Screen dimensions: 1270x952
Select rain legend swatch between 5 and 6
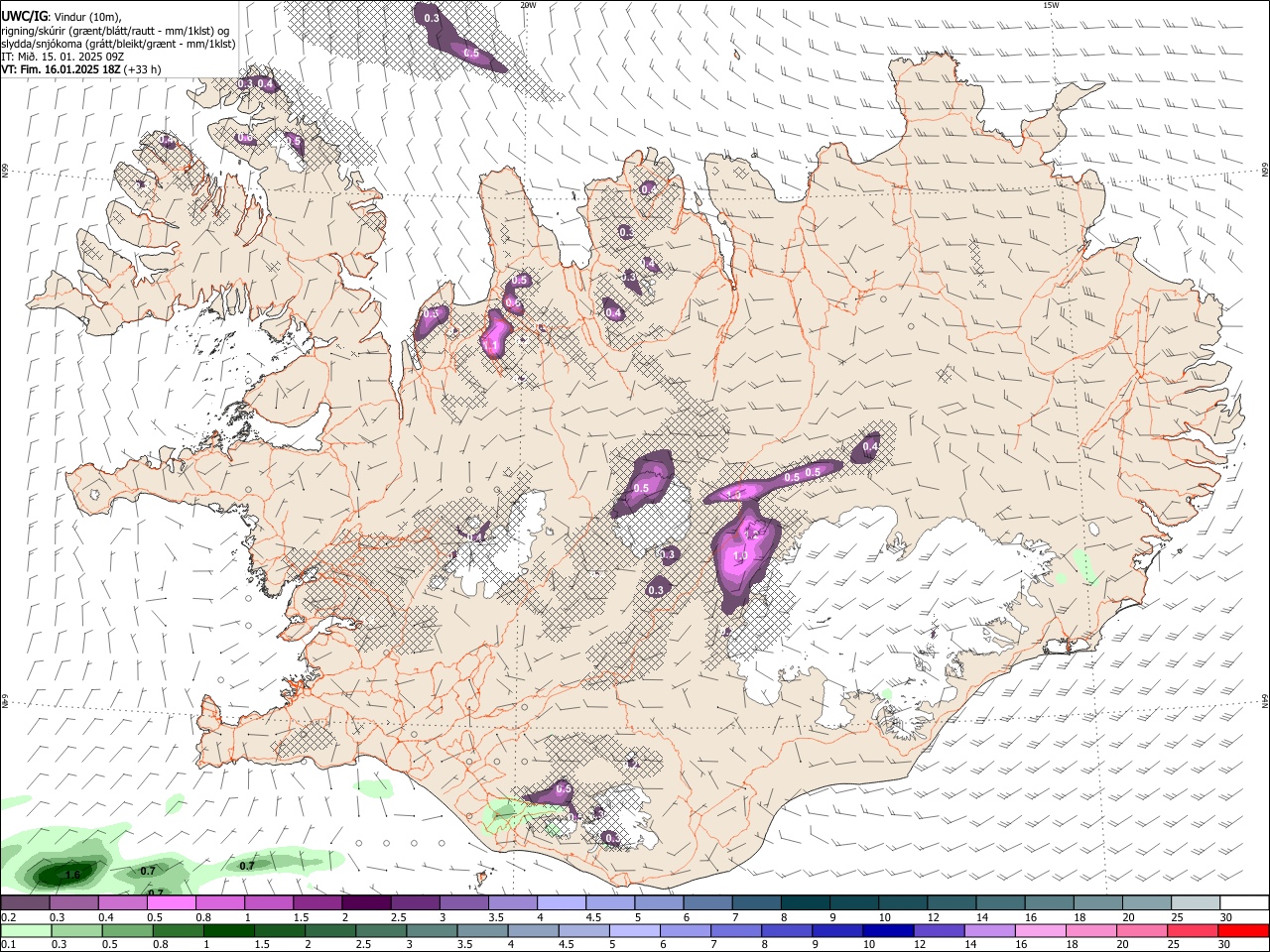pyautogui.click(x=634, y=930)
